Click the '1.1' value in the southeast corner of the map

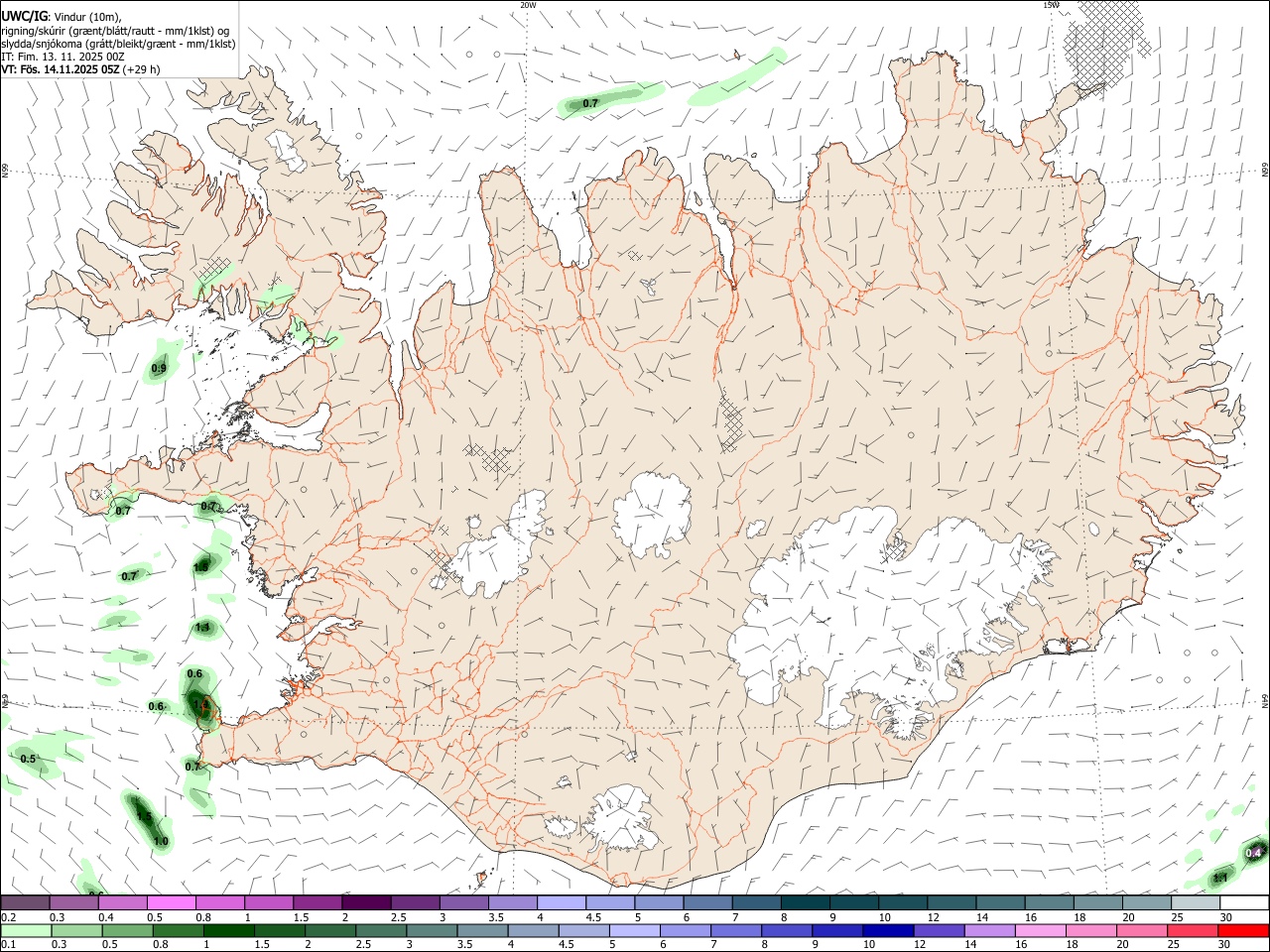click(x=1221, y=878)
